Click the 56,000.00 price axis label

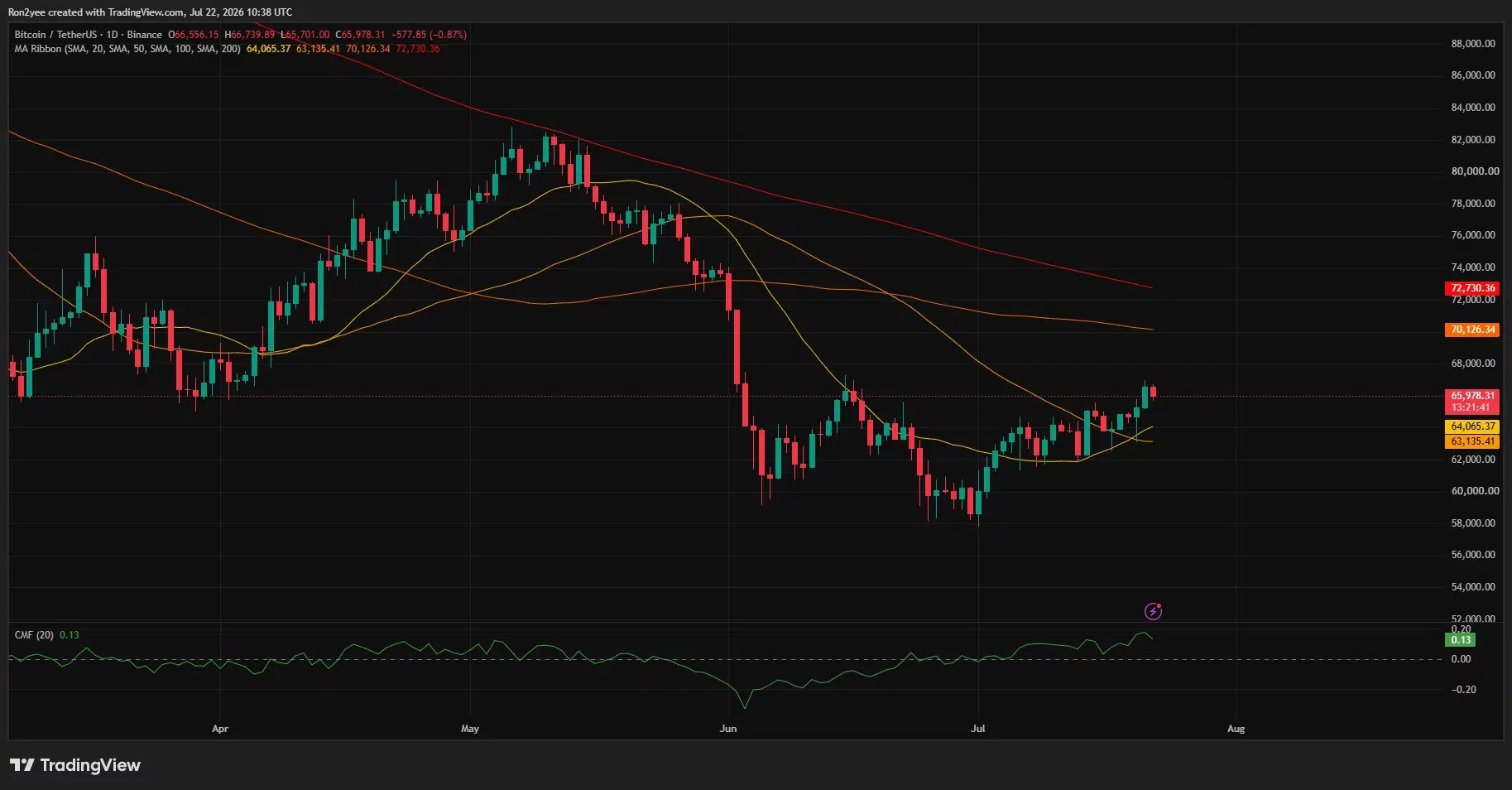click(x=1473, y=555)
